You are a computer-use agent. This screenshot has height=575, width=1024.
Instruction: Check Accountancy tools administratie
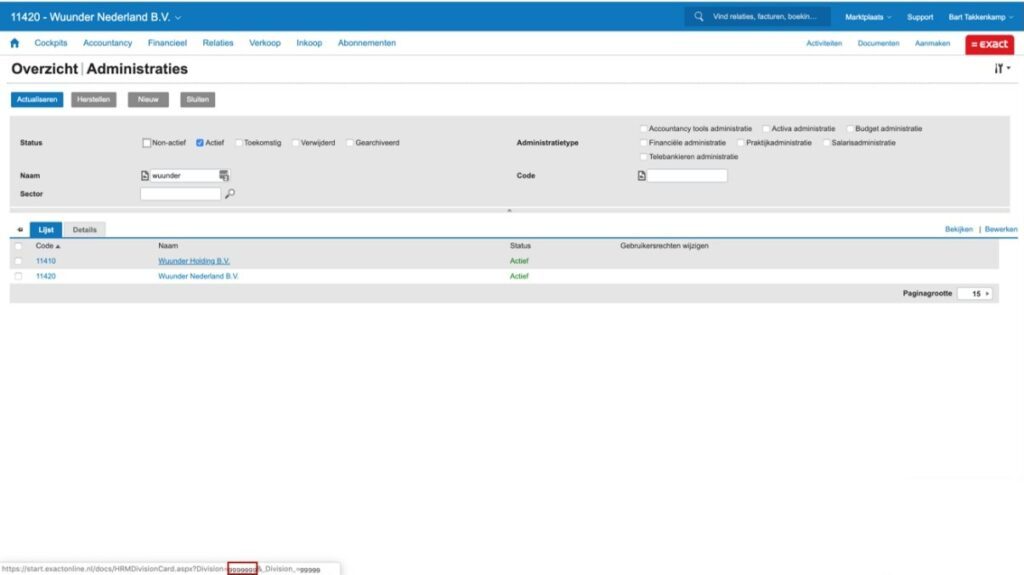pos(644,129)
